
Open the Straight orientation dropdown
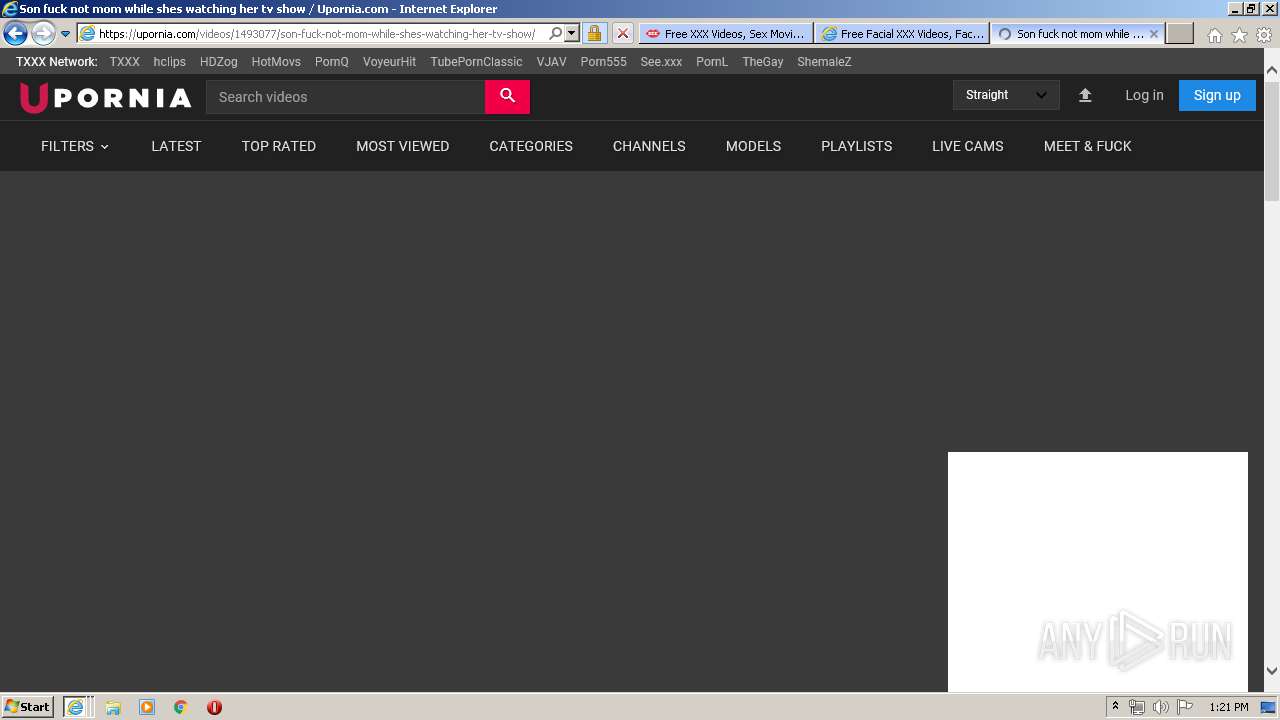pyautogui.click(x=1005, y=95)
